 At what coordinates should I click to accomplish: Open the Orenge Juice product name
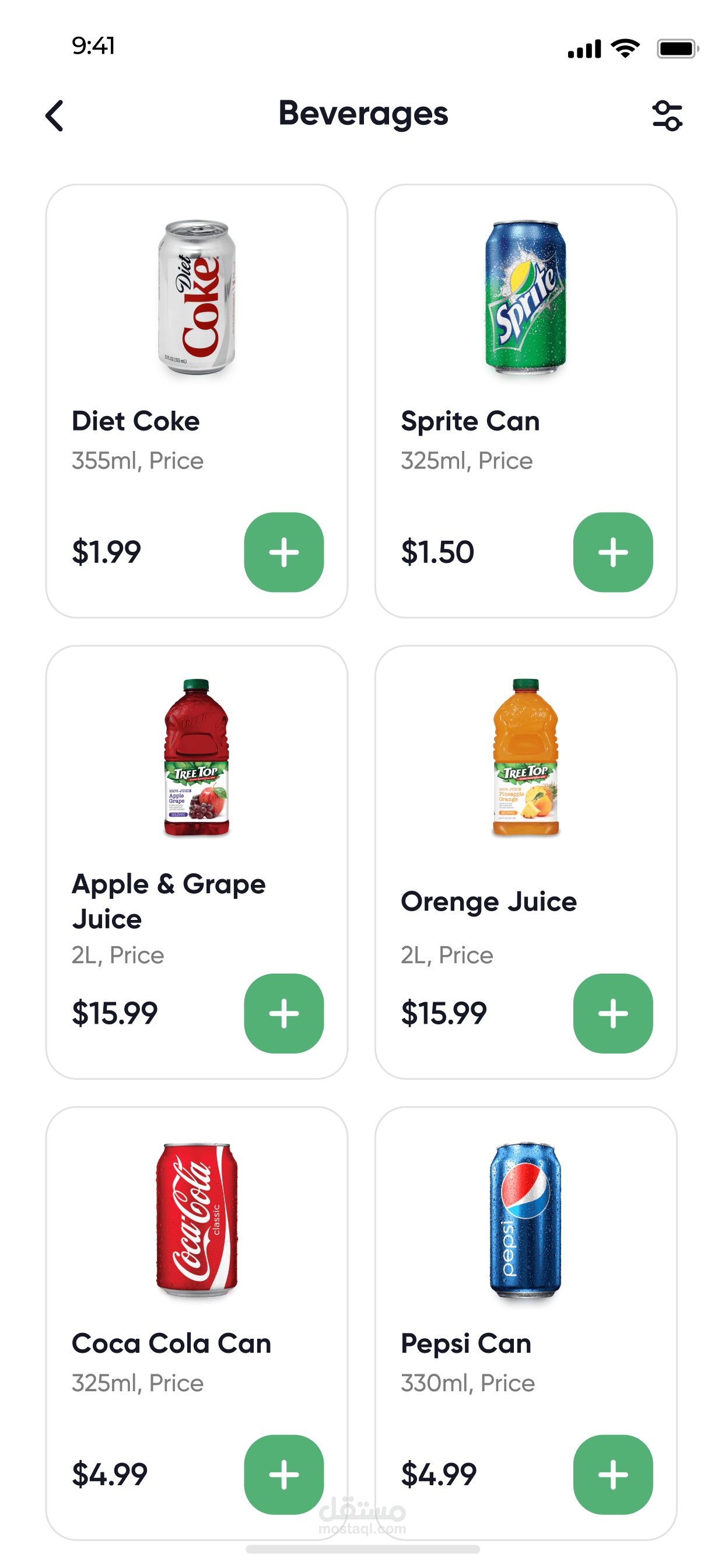(488, 901)
